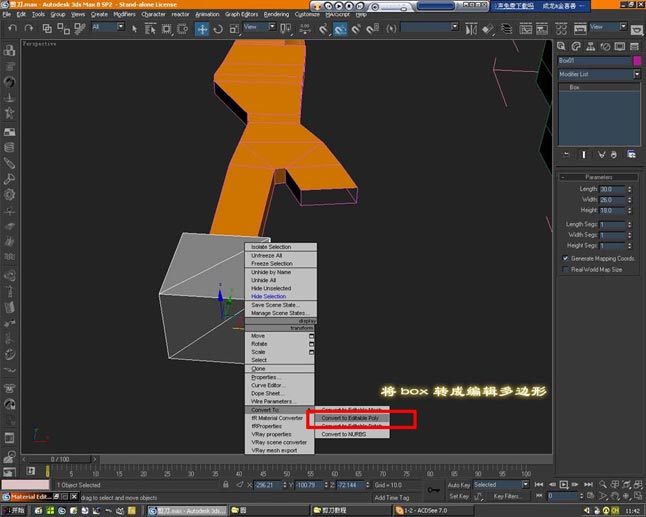Toggle the Set Key mode button
The height and width of the screenshot is (517, 646).
pyautogui.click(x=459, y=496)
